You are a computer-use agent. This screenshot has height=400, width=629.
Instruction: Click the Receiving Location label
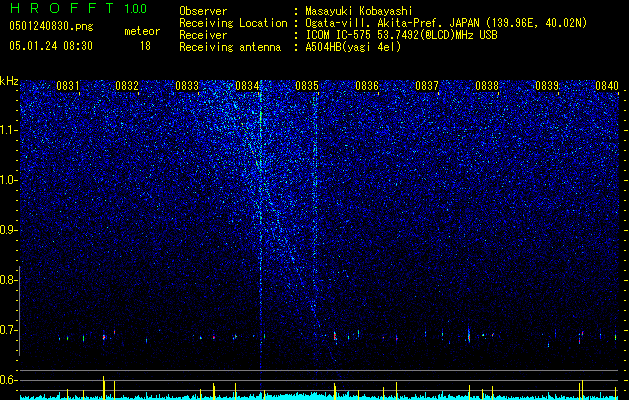[x=233, y=23]
